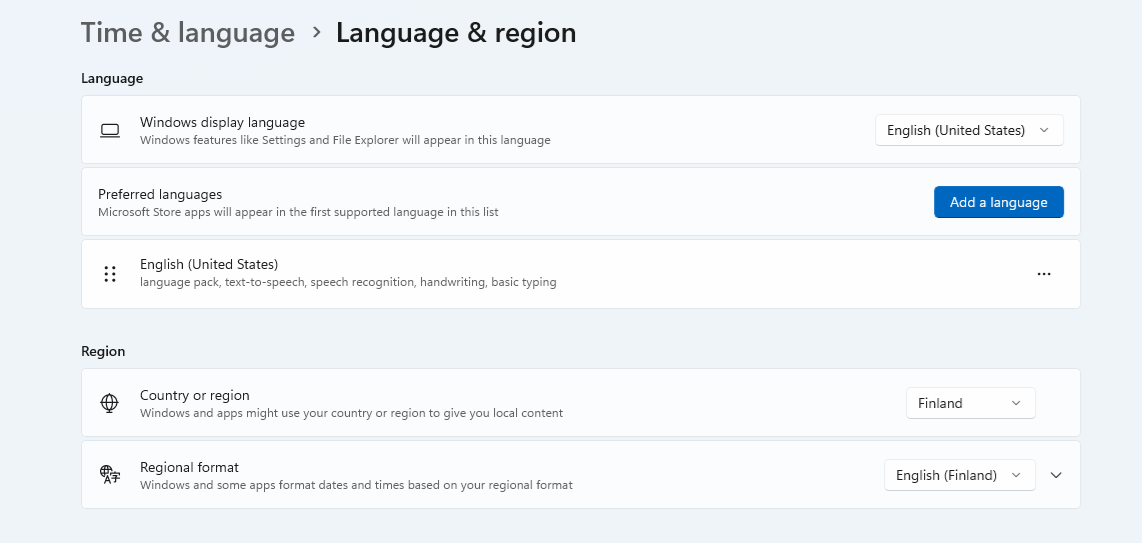Click the Regional format globe-and-letter icon
This screenshot has width=1142, height=543.
[110, 475]
